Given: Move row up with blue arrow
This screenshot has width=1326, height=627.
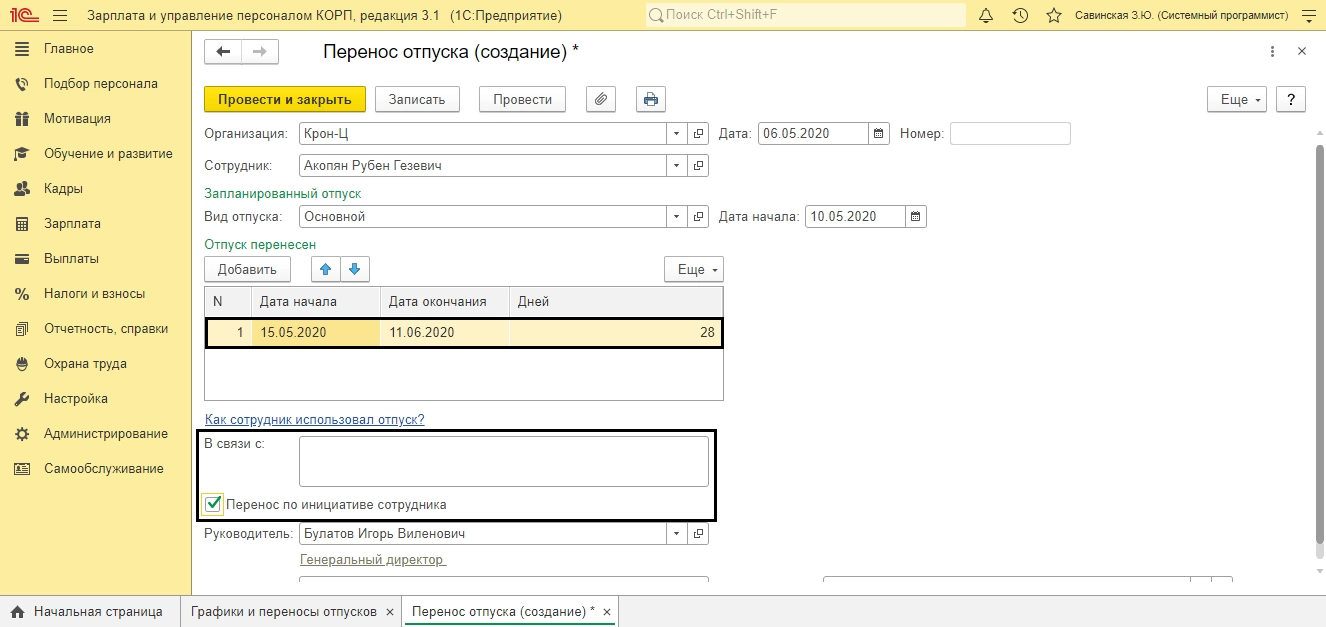Looking at the screenshot, I should coord(326,269).
